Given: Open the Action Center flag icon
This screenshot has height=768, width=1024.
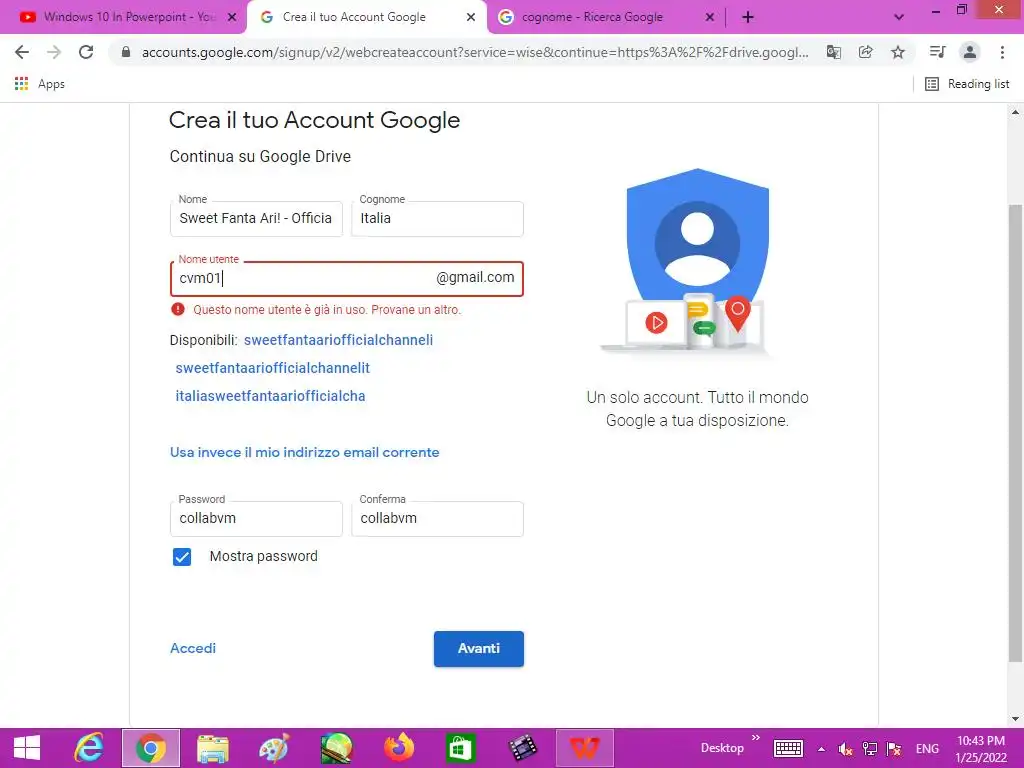Looking at the screenshot, I should (894, 749).
